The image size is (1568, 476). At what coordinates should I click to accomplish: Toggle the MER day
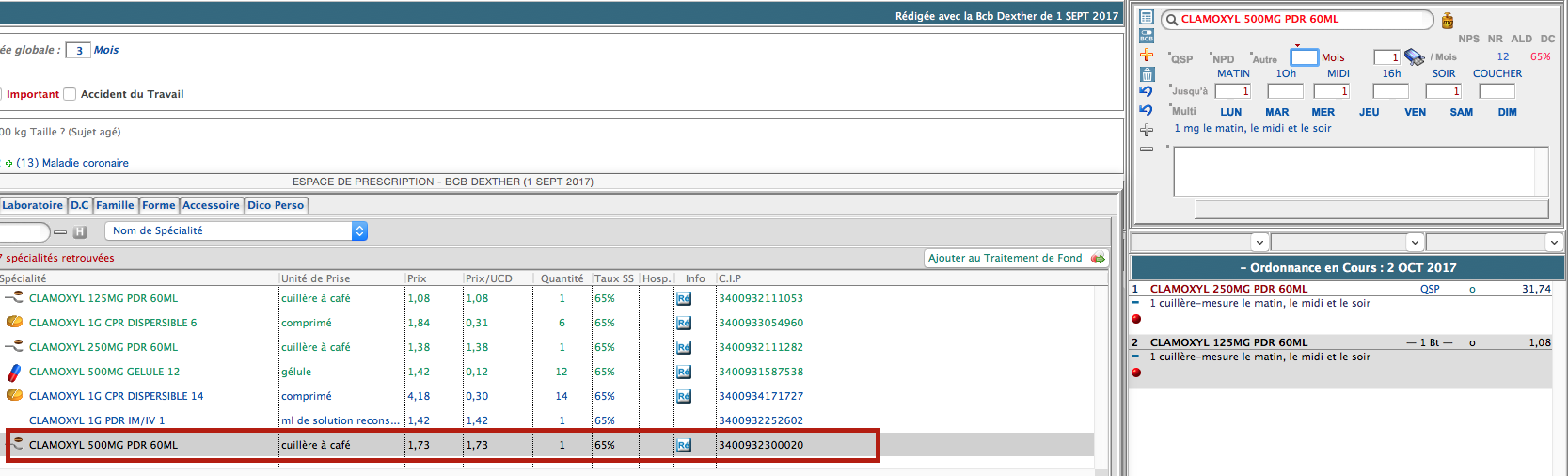[x=1323, y=112]
